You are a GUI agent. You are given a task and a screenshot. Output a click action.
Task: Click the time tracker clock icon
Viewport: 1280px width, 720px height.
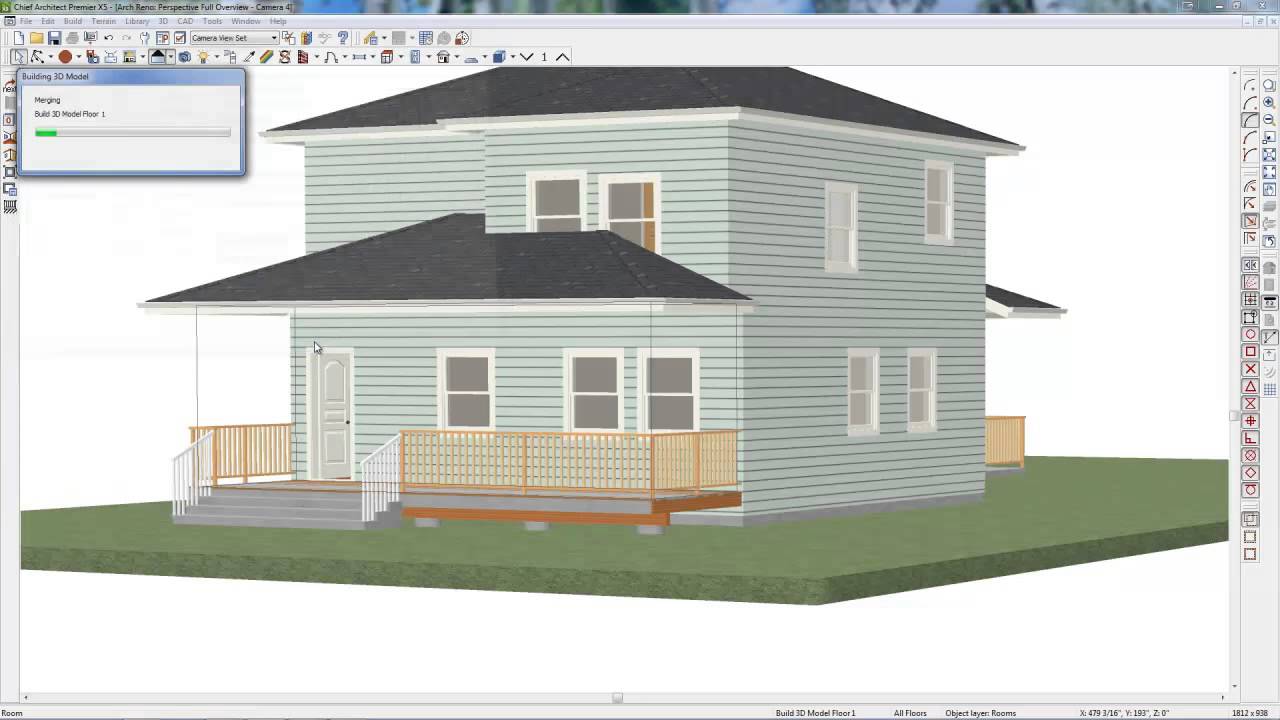(x=462, y=38)
